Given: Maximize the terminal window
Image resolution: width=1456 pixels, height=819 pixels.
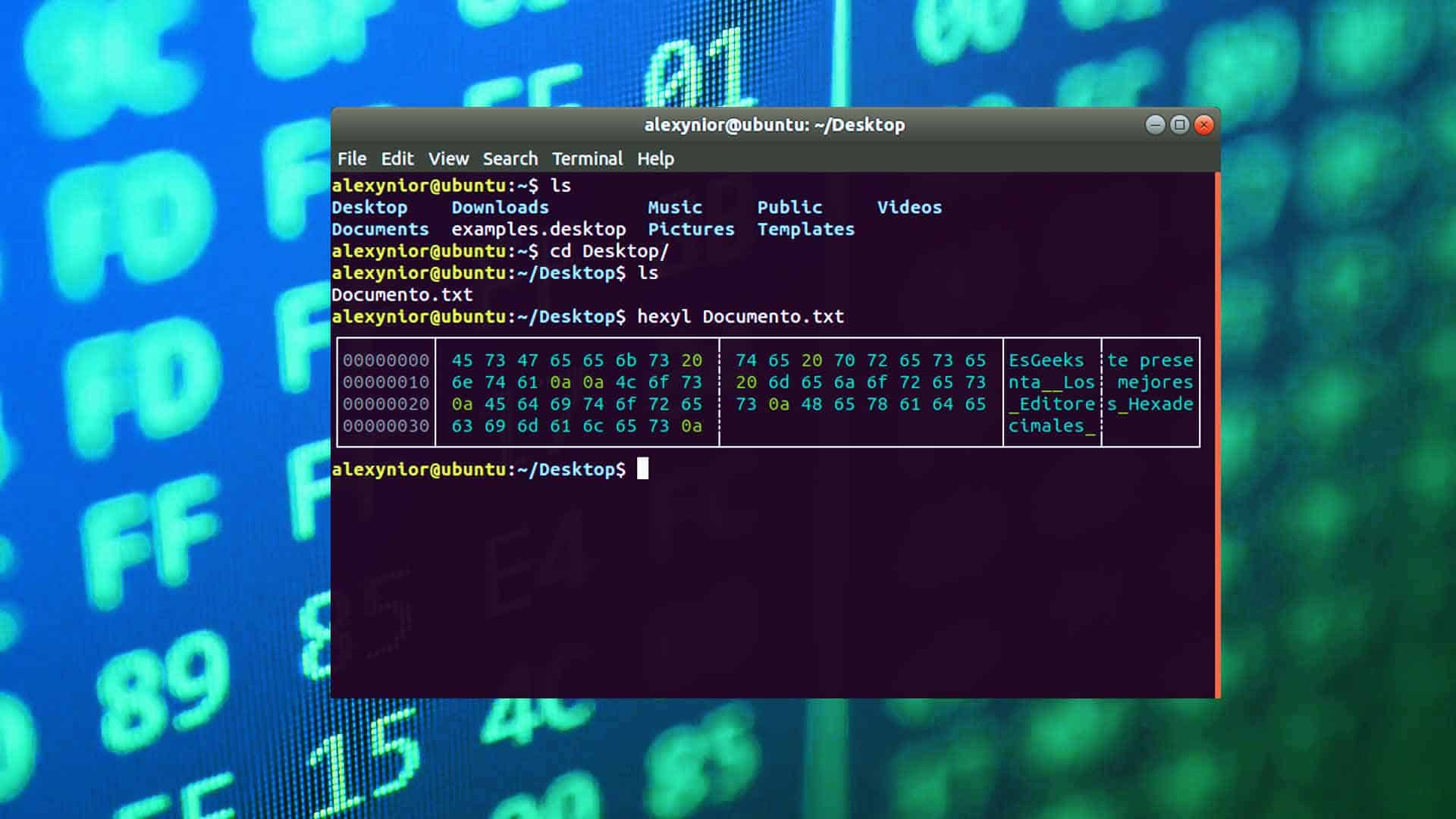Looking at the screenshot, I should tap(1178, 124).
